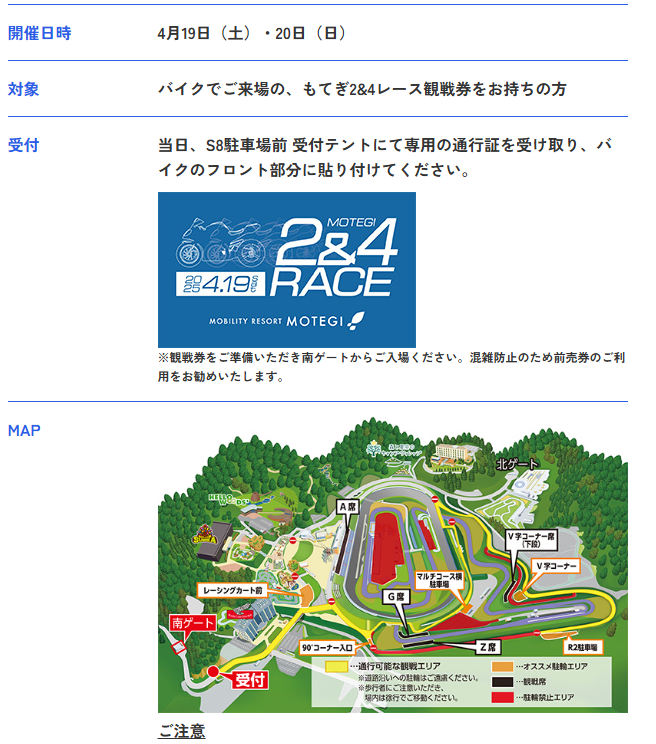Click the yellow legend swatch for 通行可能な観戦エリア

[336, 667]
